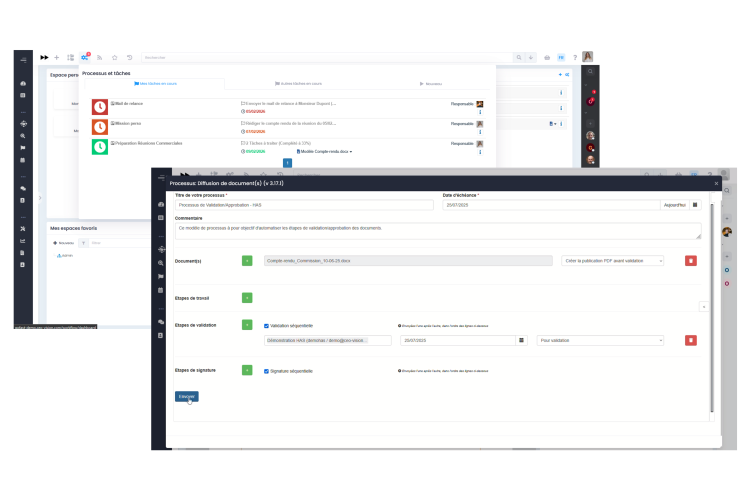Click the favorites star icon in toolbar
Viewport: 750px width, 500px height.
click(x=114, y=58)
